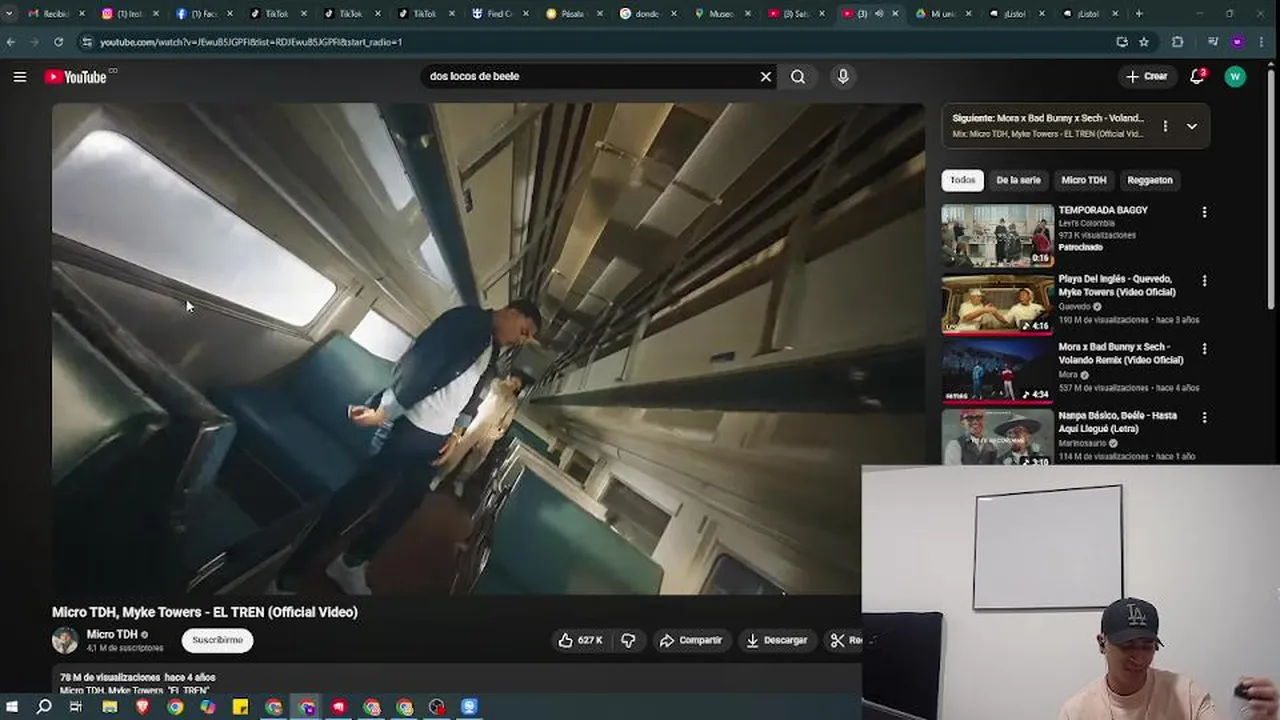This screenshot has width=1280, height=720.
Task: Open options for Hasta Aquí Llegué video
Action: tap(1204, 417)
